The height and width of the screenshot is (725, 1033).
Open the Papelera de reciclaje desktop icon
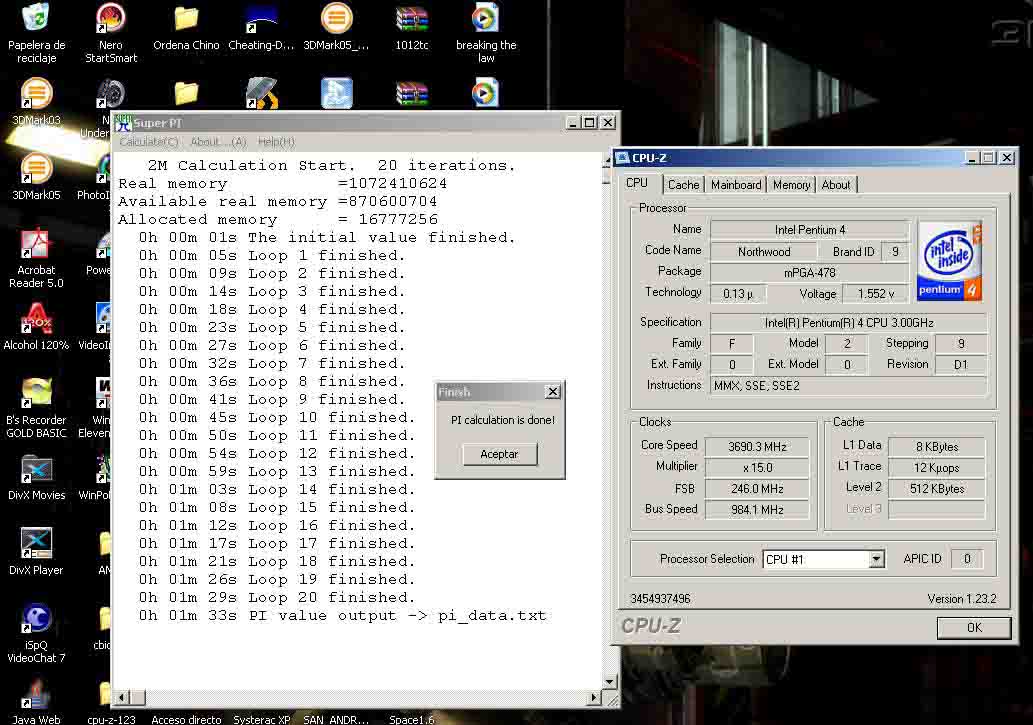coord(36,20)
